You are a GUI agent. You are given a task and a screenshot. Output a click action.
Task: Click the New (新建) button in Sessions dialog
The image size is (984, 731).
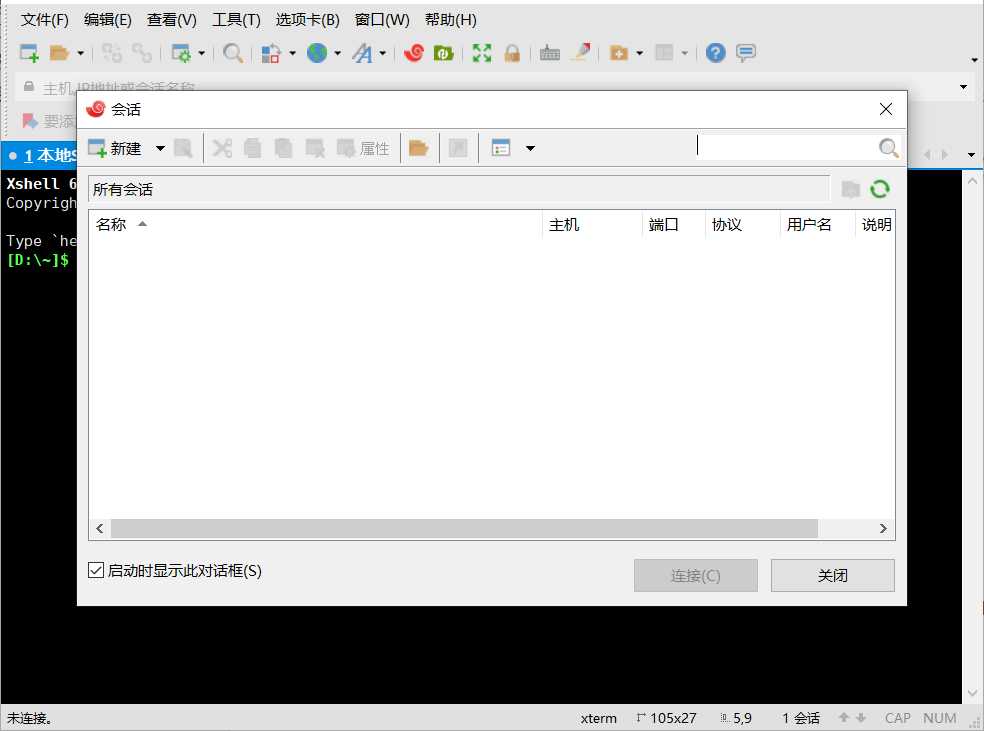[115, 149]
